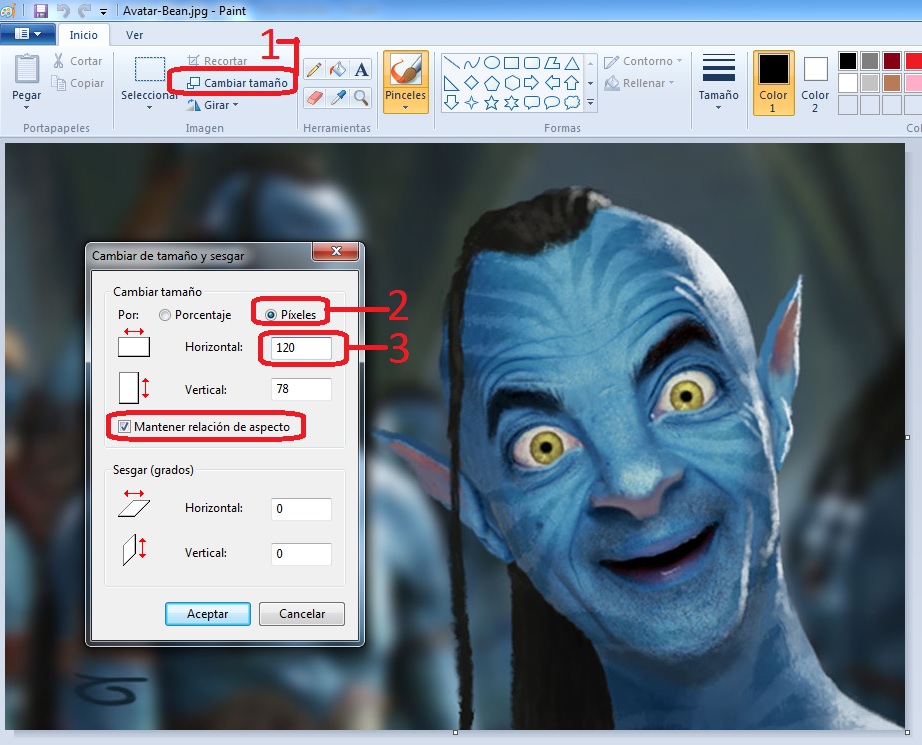Click the Color 1 button
Viewport: 922px width, 745px height.
pyautogui.click(x=773, y=82)
